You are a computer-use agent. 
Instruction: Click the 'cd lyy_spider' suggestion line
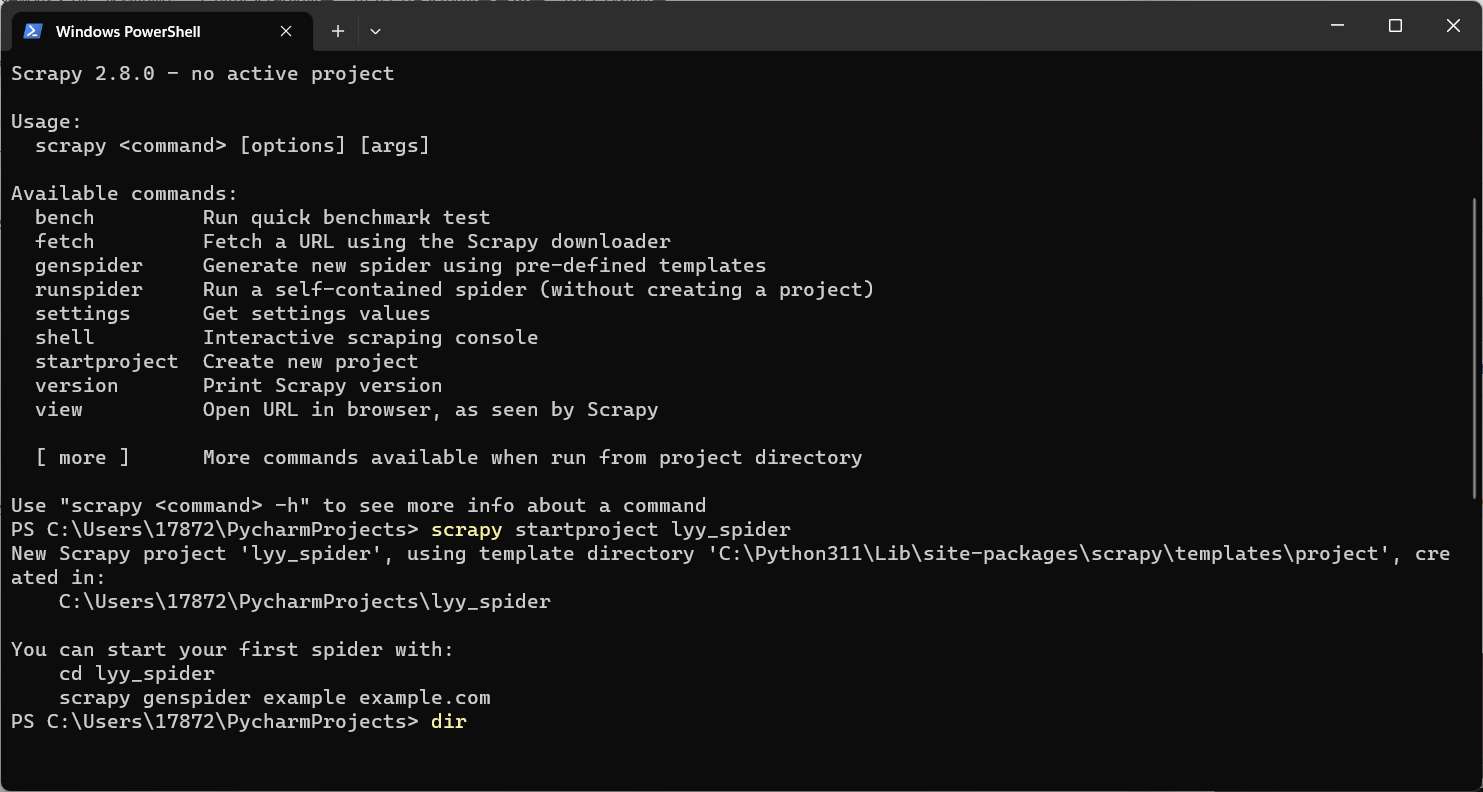137,673
